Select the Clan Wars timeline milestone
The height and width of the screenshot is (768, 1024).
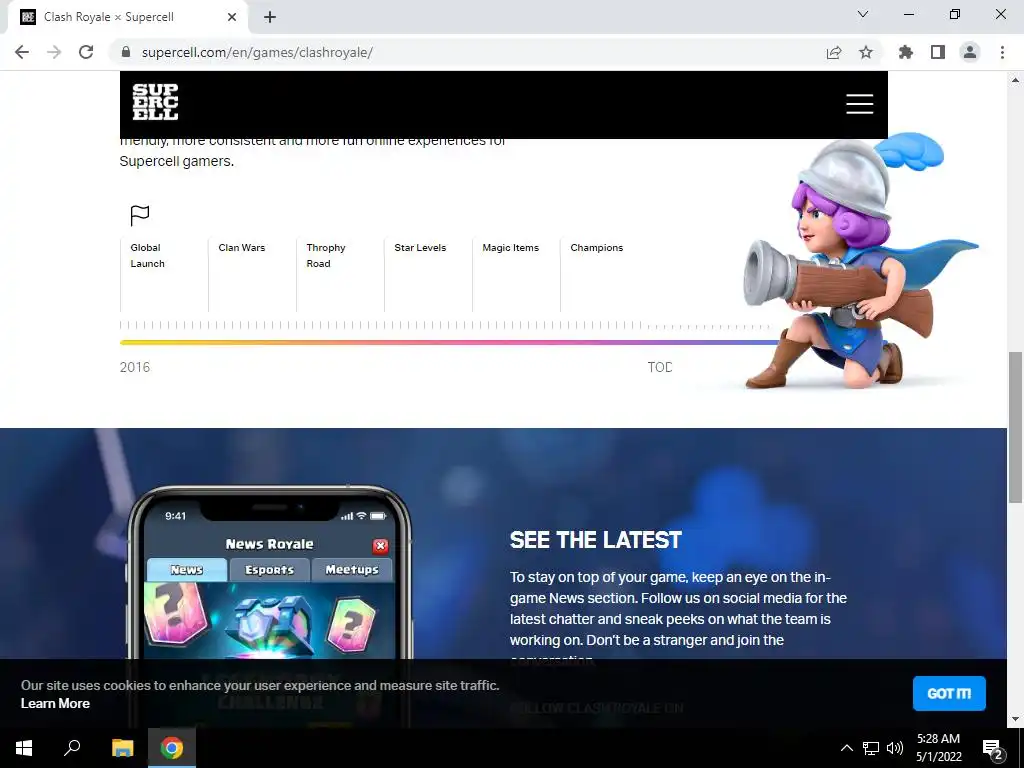[242, 248]
